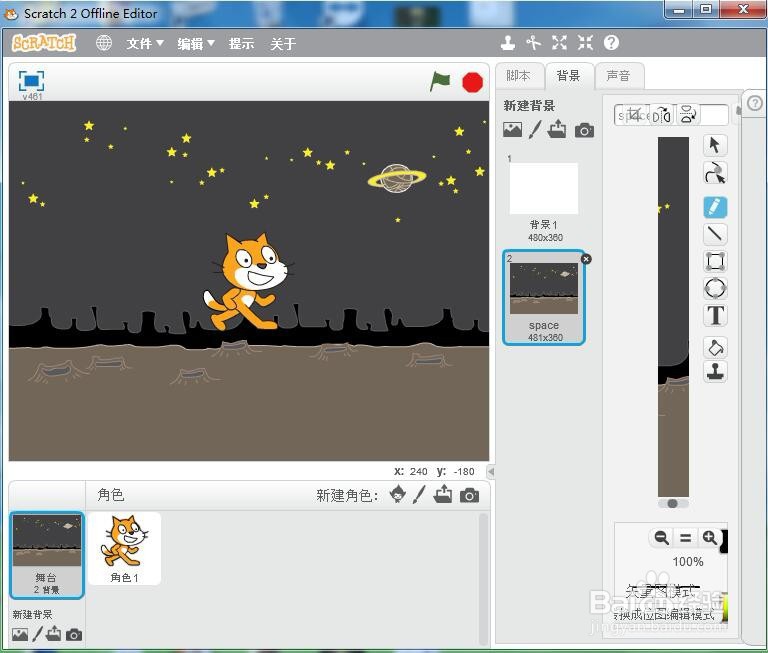
Task: Zoom out the paint canvas
Action: click(x=661, y=538)
